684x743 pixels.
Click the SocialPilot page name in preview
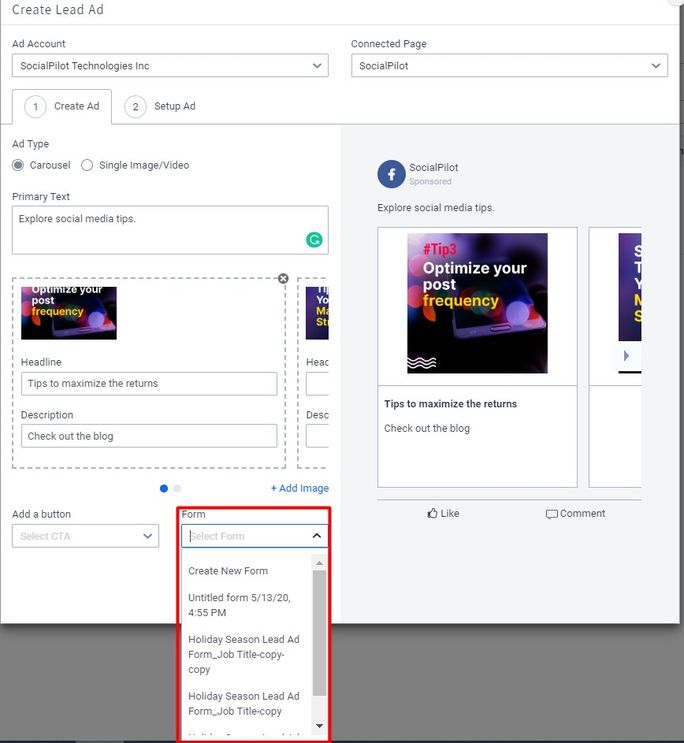click(434, 167)
